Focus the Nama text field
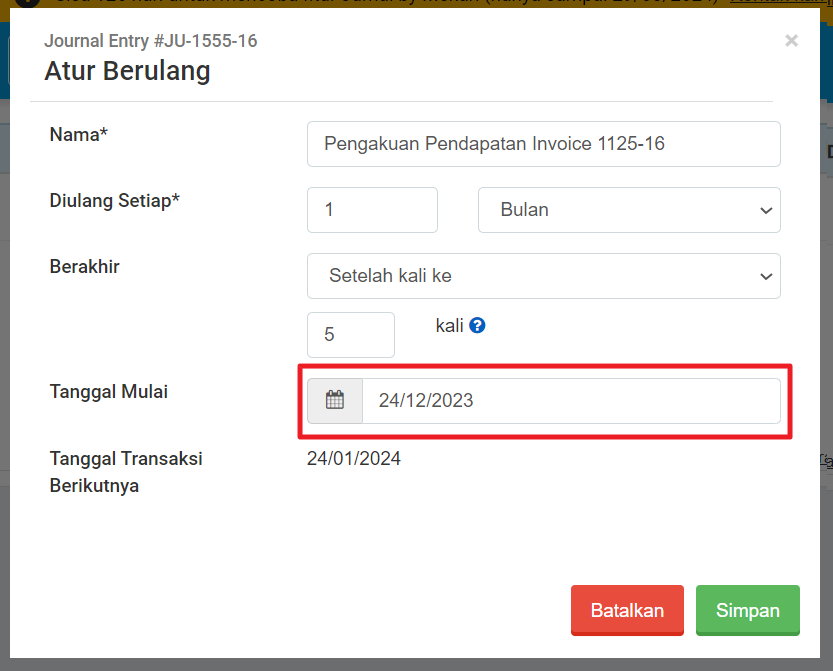The height and width of the screenshot is (671, 833). point(543,144)
